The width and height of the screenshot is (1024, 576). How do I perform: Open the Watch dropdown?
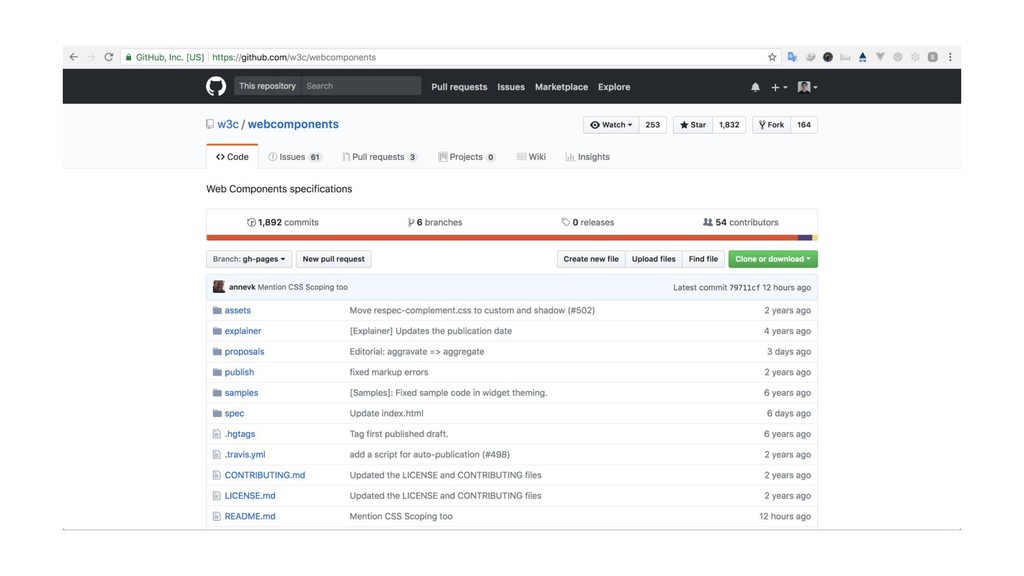(611, 125)
